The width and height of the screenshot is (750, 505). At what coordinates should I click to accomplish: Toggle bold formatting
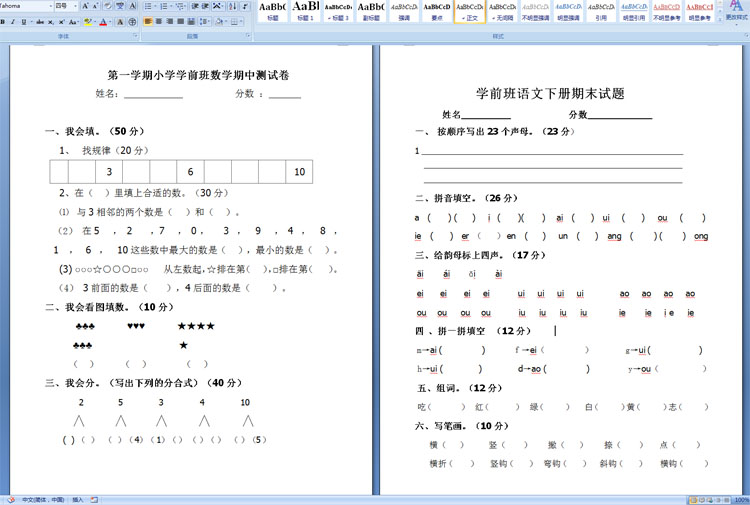tap(2, 22)
